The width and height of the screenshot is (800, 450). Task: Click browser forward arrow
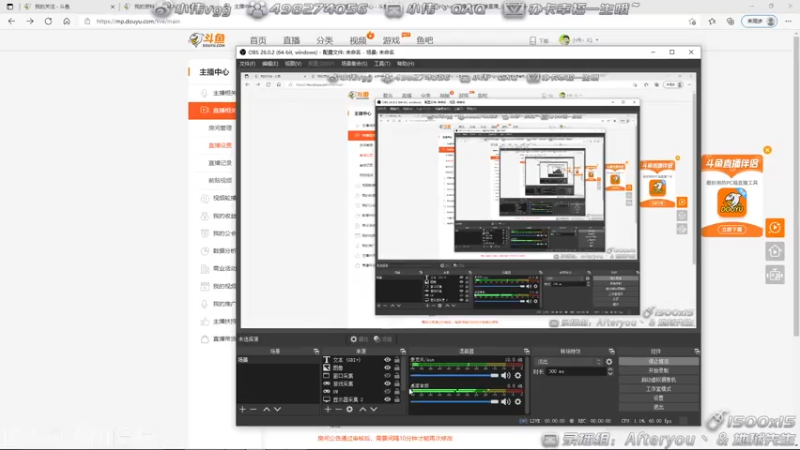(30, 21)
